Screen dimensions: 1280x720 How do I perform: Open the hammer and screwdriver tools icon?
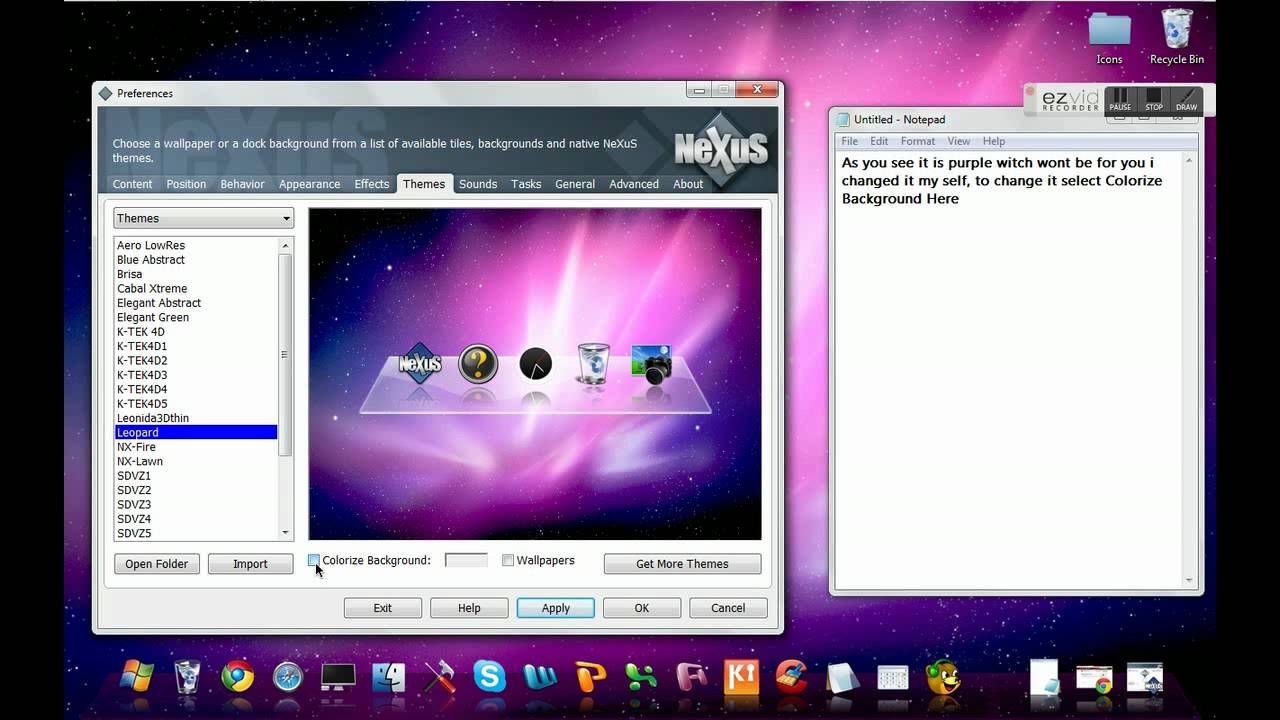click(439, 677)
